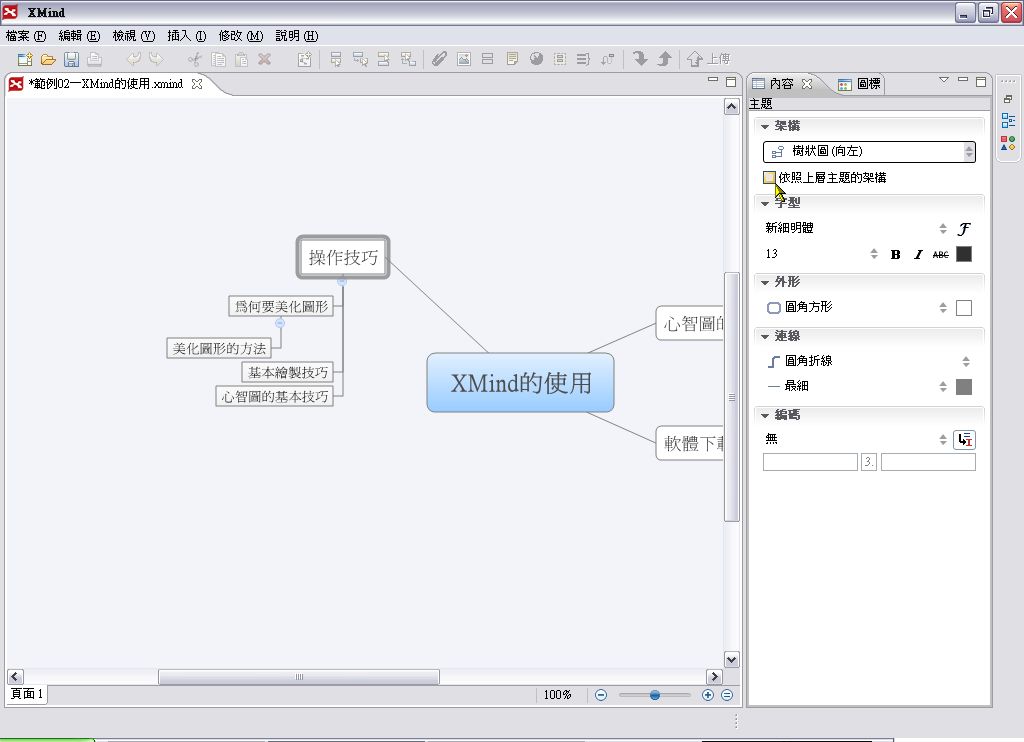1024x742 pixels.
Task: Open the font chooser F icon
Action: point(964,229)
